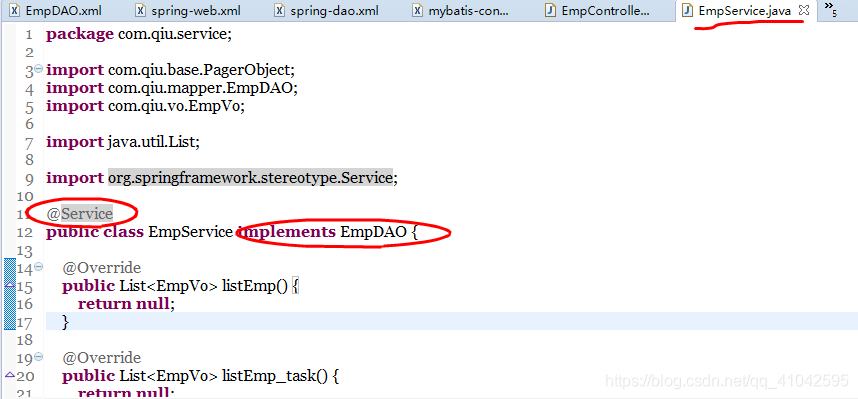Click the listEmp() method name
This screenshot has height=399, width=858.
coord(254,286)
